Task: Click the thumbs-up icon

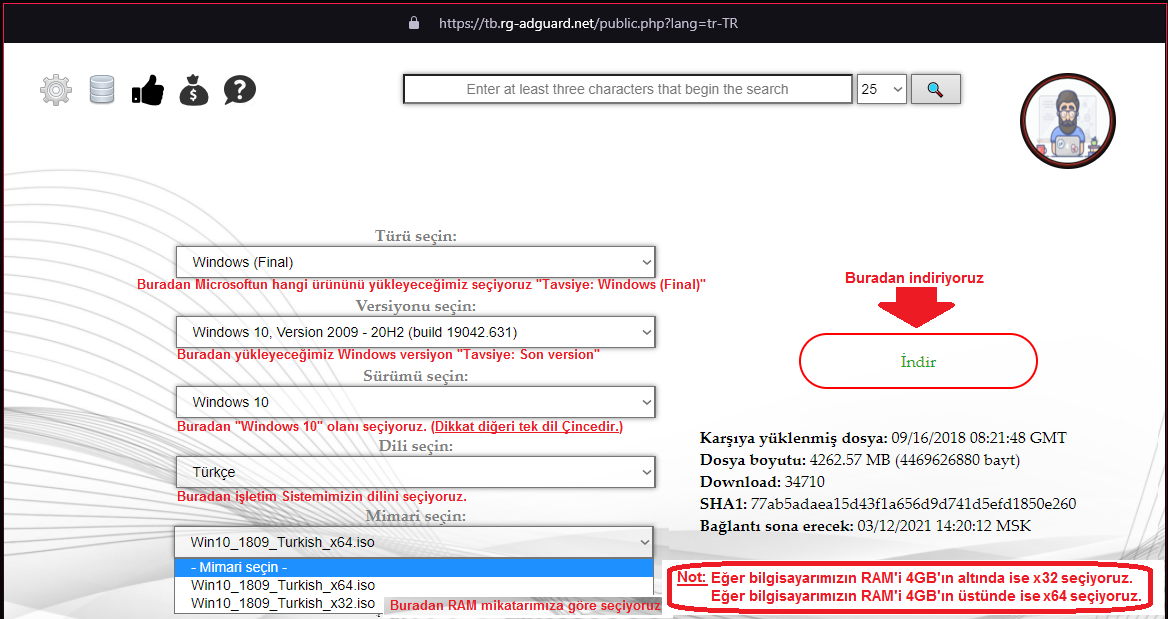Action: [147, 90]
